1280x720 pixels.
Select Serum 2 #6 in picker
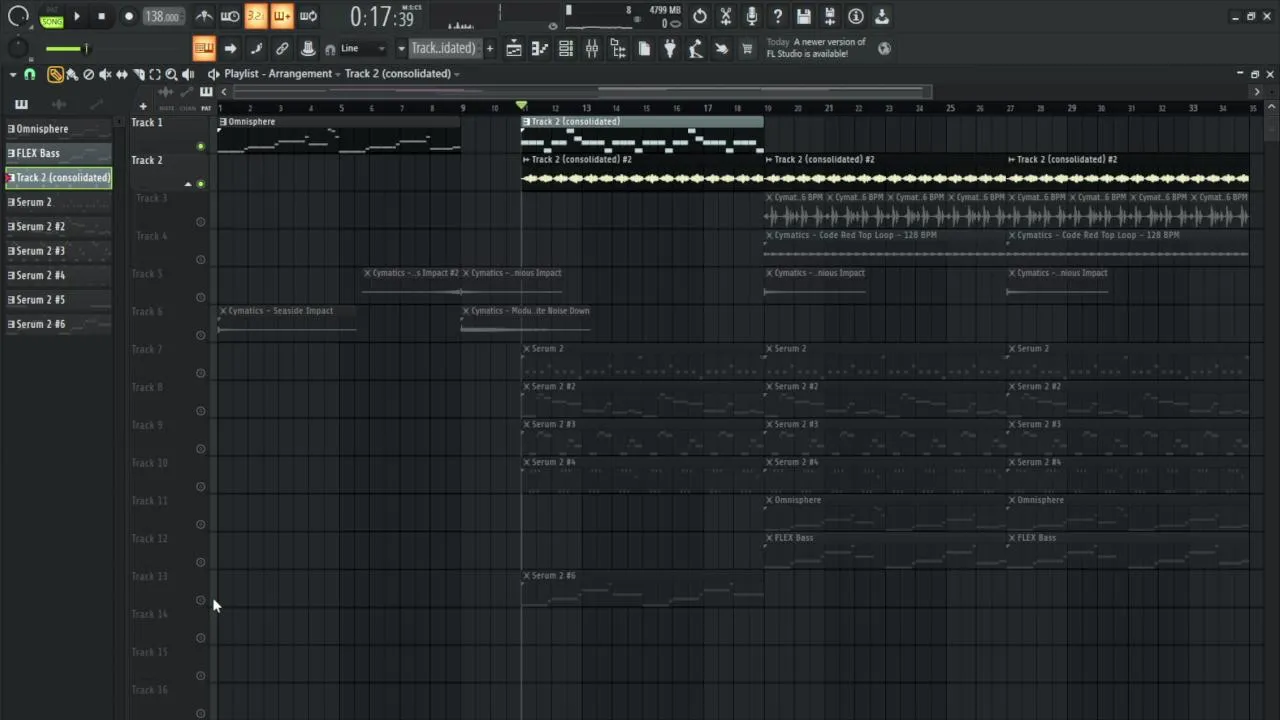point(58,324)
